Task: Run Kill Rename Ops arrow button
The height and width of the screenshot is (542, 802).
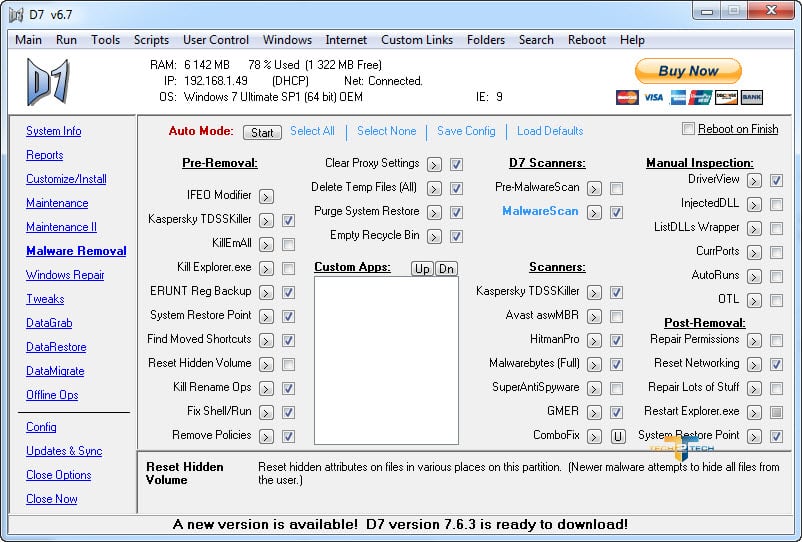Action: tap(266, 389)
